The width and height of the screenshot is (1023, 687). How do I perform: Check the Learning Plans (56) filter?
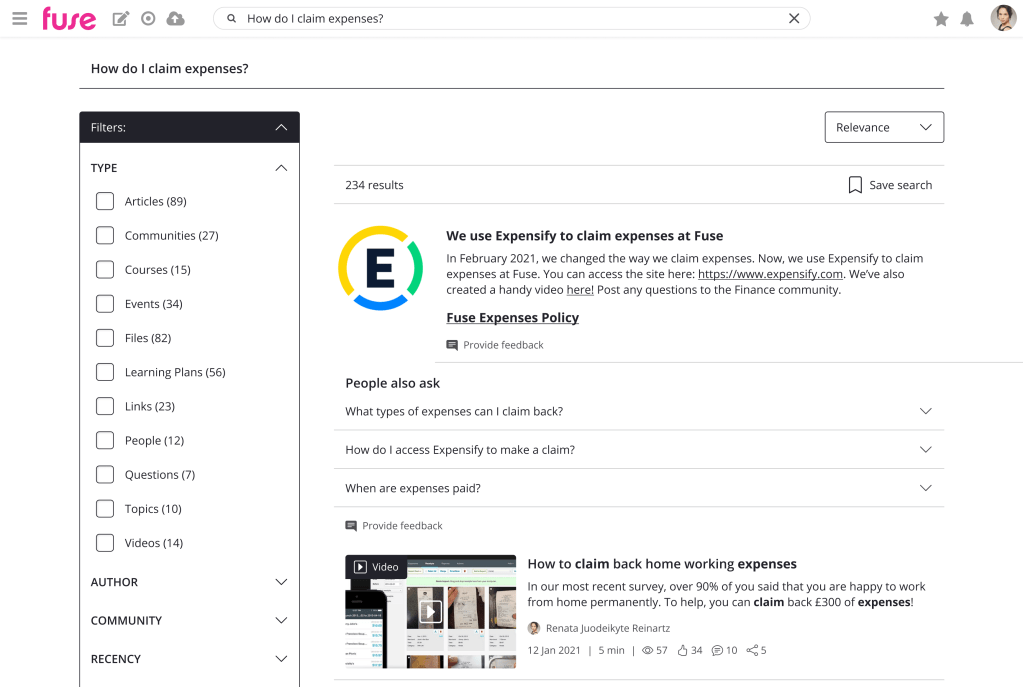[x=105, y=372]
